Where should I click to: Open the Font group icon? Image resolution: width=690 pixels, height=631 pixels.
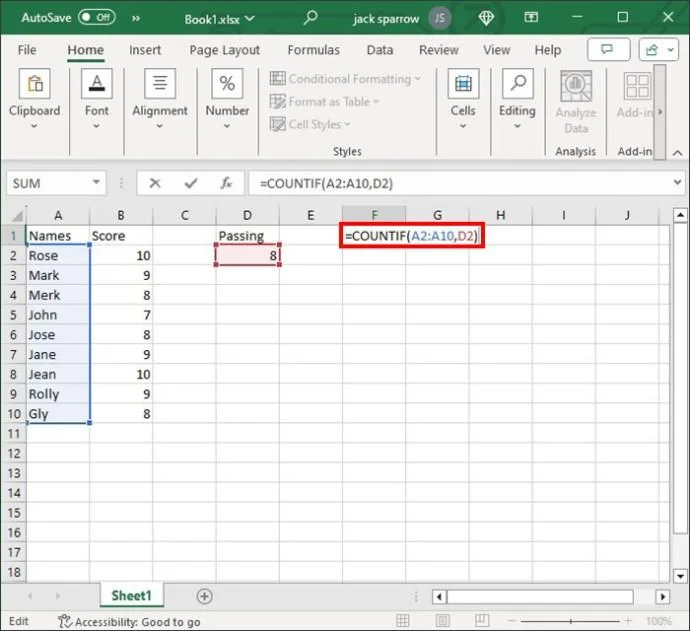(97, 86)
